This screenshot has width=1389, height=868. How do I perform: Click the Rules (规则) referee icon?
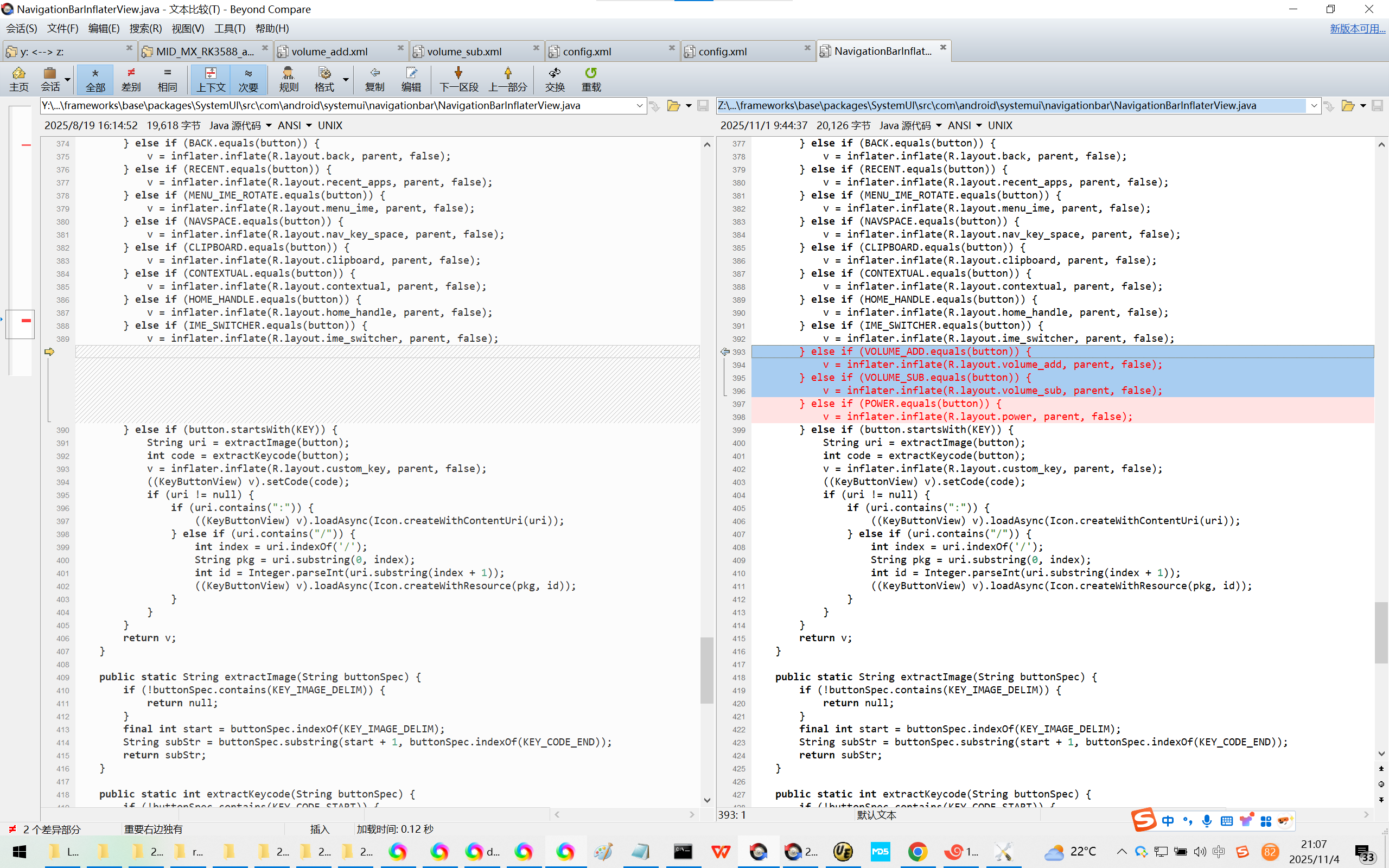[x=288, y=79]
